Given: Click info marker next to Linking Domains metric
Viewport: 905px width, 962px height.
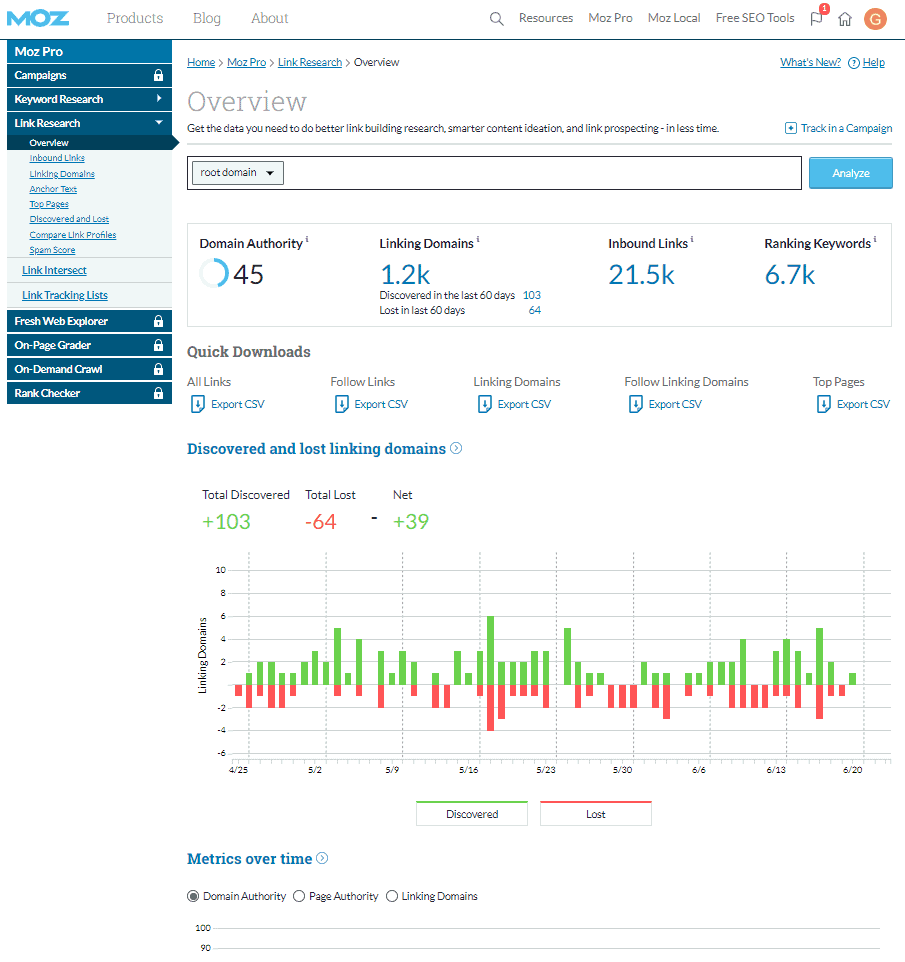Looking at the screenshot, I should point(478,239).
